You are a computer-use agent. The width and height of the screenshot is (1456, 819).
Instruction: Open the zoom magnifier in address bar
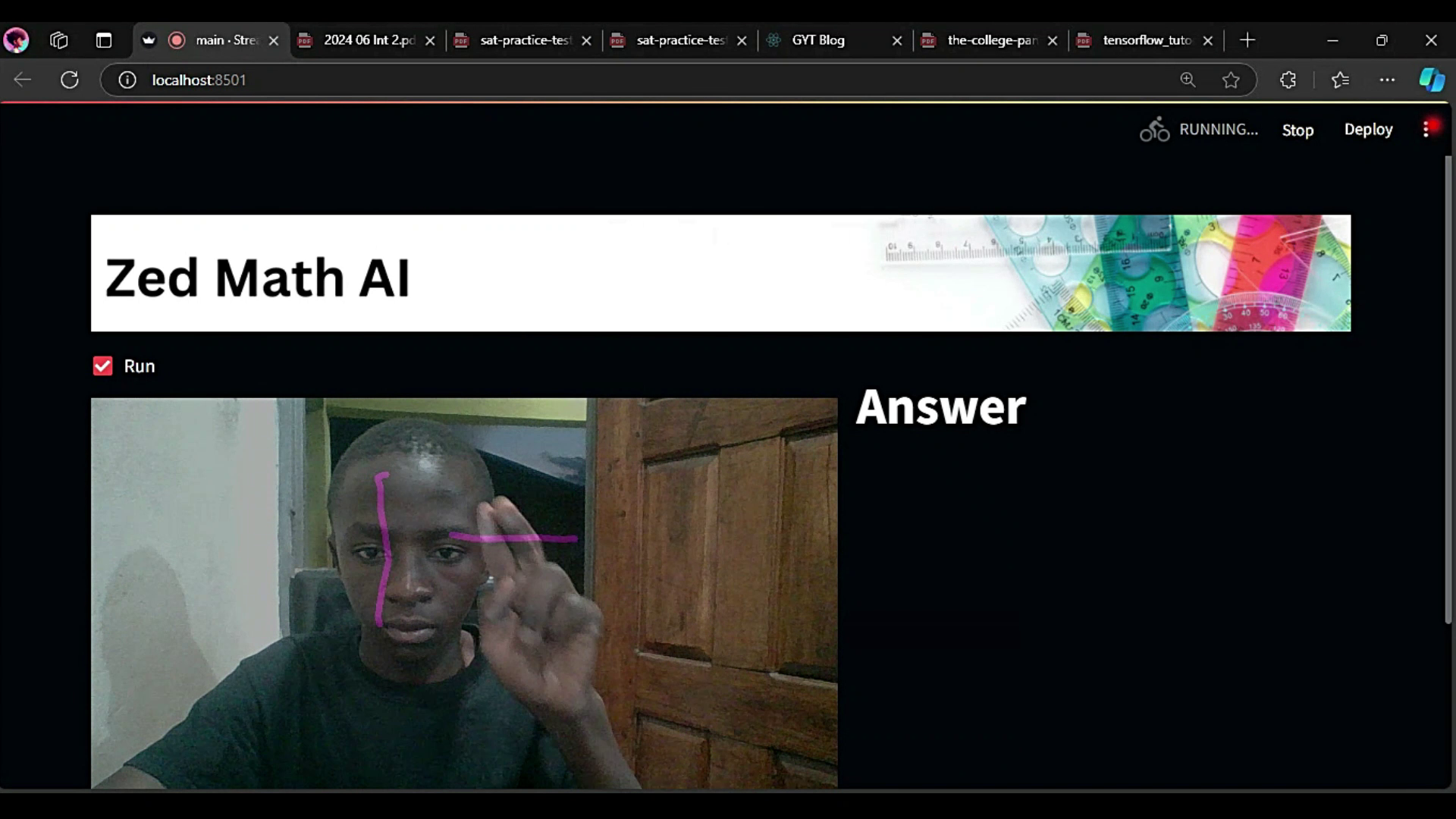(x=1188, y=80)
